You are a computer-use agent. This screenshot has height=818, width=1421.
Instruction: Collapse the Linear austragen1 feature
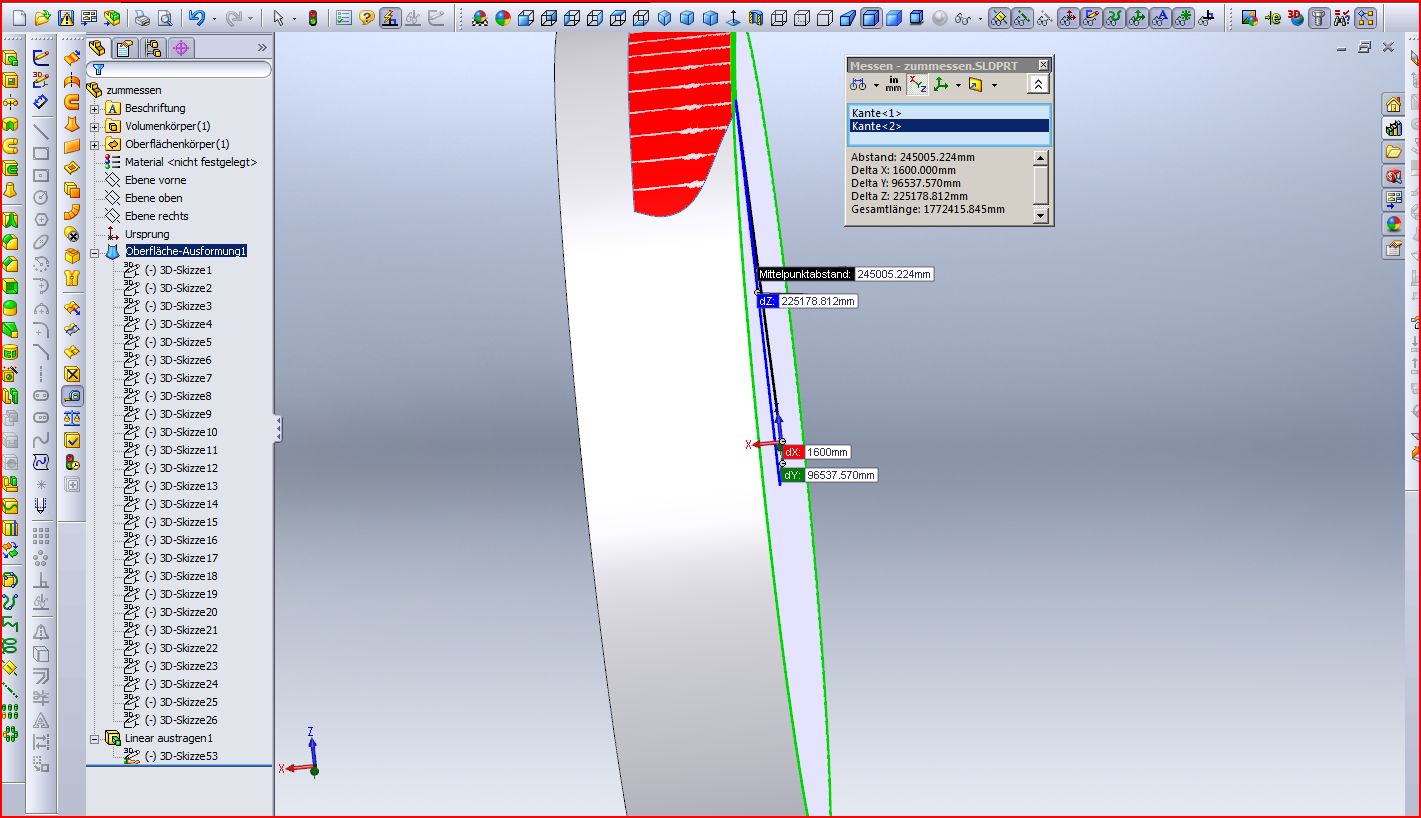95,739
